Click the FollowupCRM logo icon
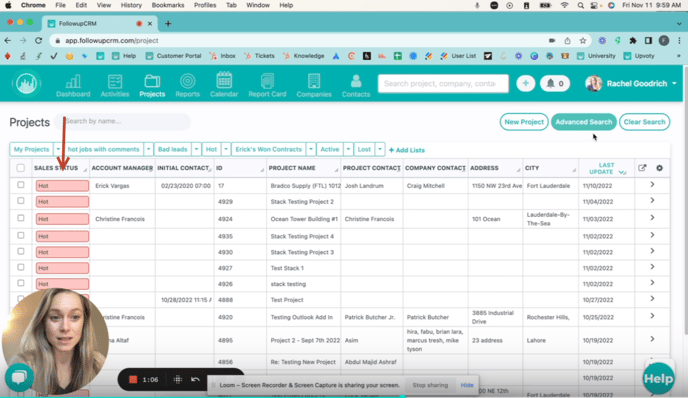The image size is (688, 398). [x=26, y=83]
